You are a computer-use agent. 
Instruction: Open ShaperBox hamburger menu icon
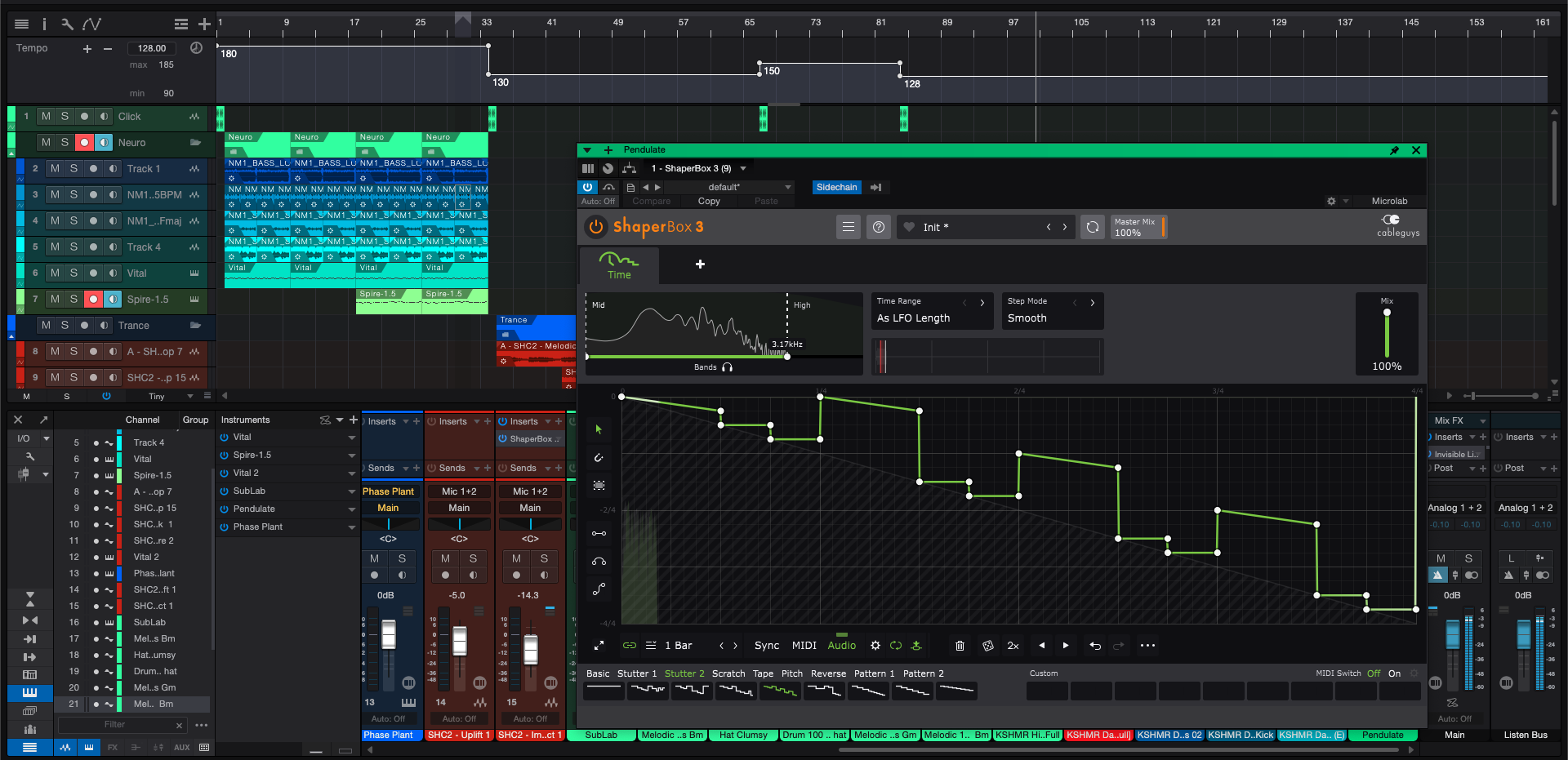pyautogui.click(x=849, y=227)
